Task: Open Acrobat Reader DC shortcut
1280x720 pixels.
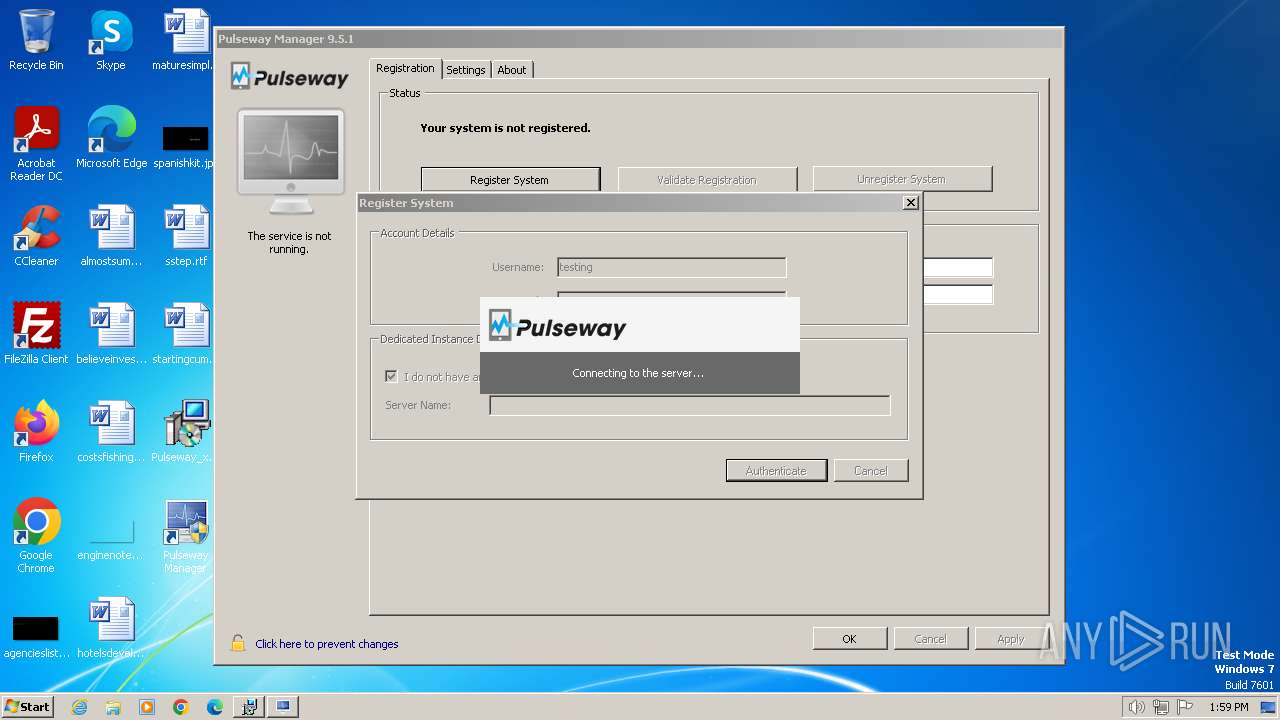Action: click(36, 144)
